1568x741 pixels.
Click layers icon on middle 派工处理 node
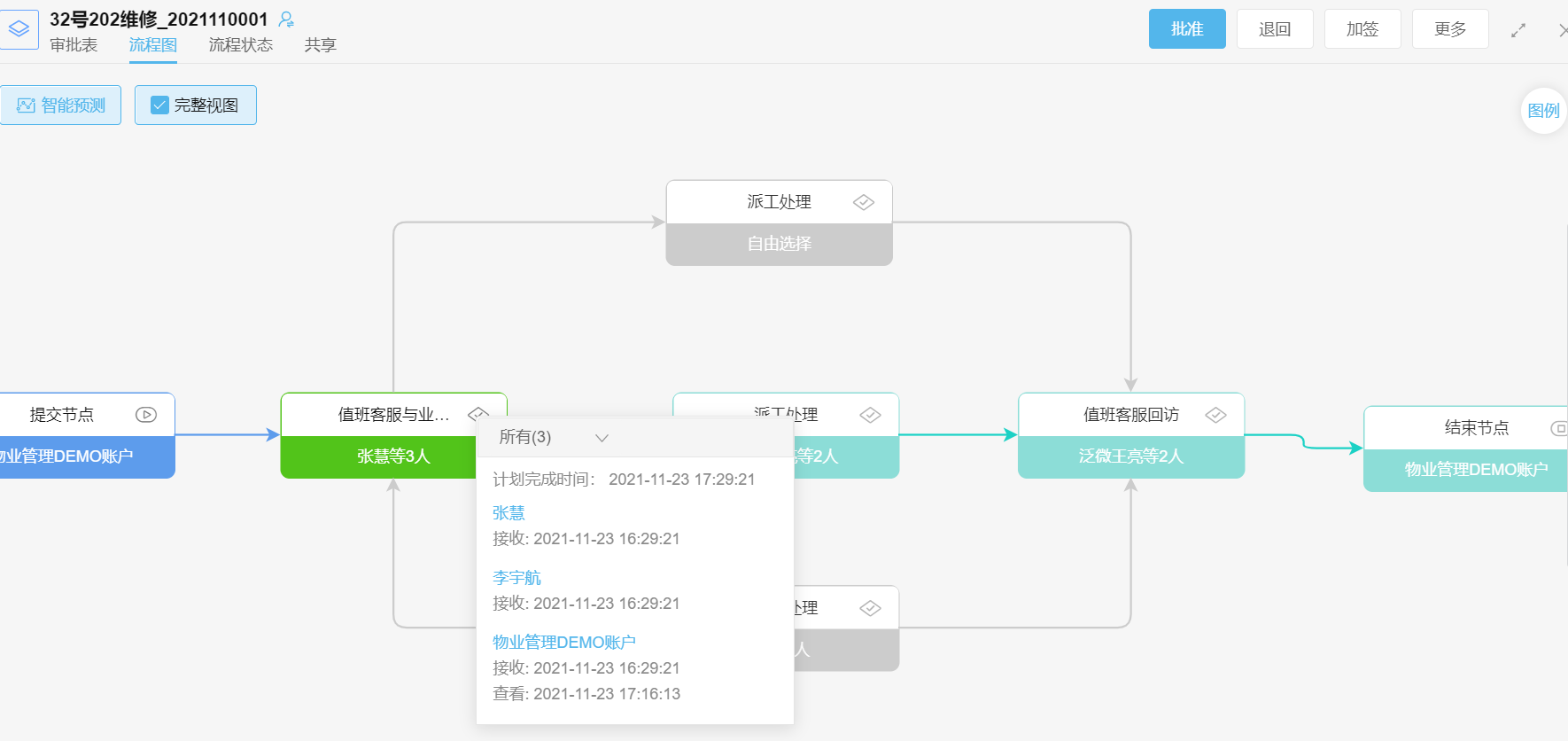pos(871,415)
